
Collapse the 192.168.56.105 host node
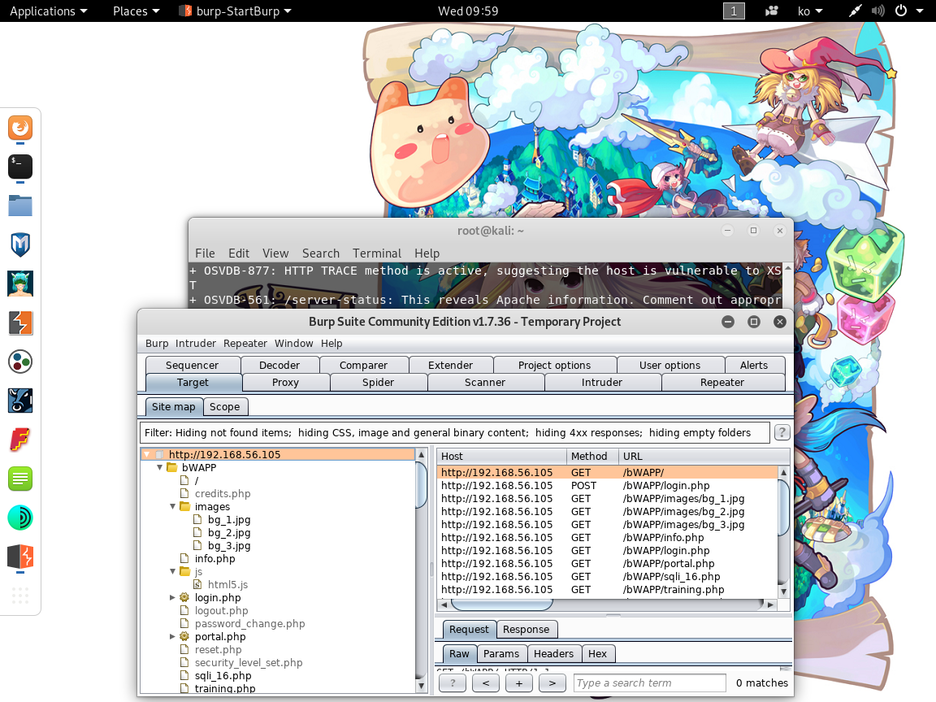click(147, 454)
